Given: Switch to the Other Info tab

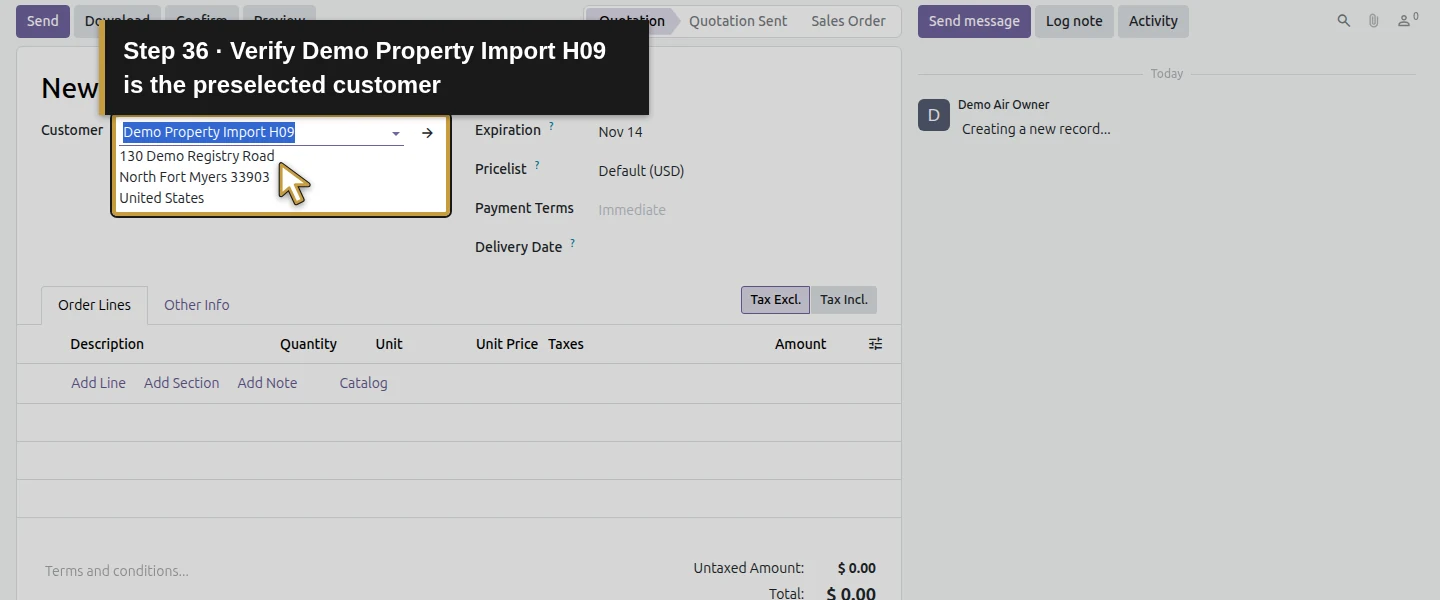Looking at the screenshot, I should pos(196,305).
